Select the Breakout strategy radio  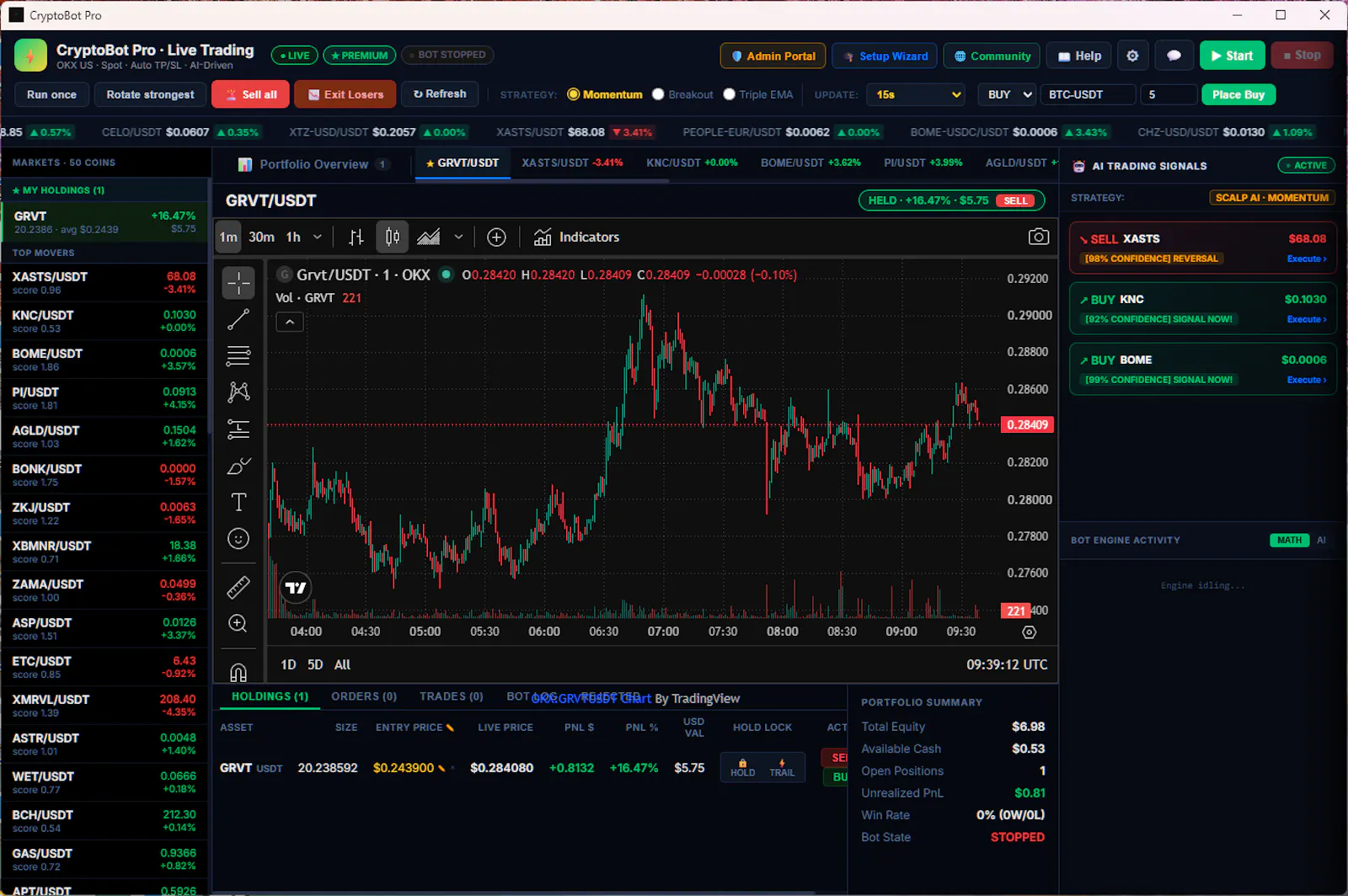tap(658, 94)
